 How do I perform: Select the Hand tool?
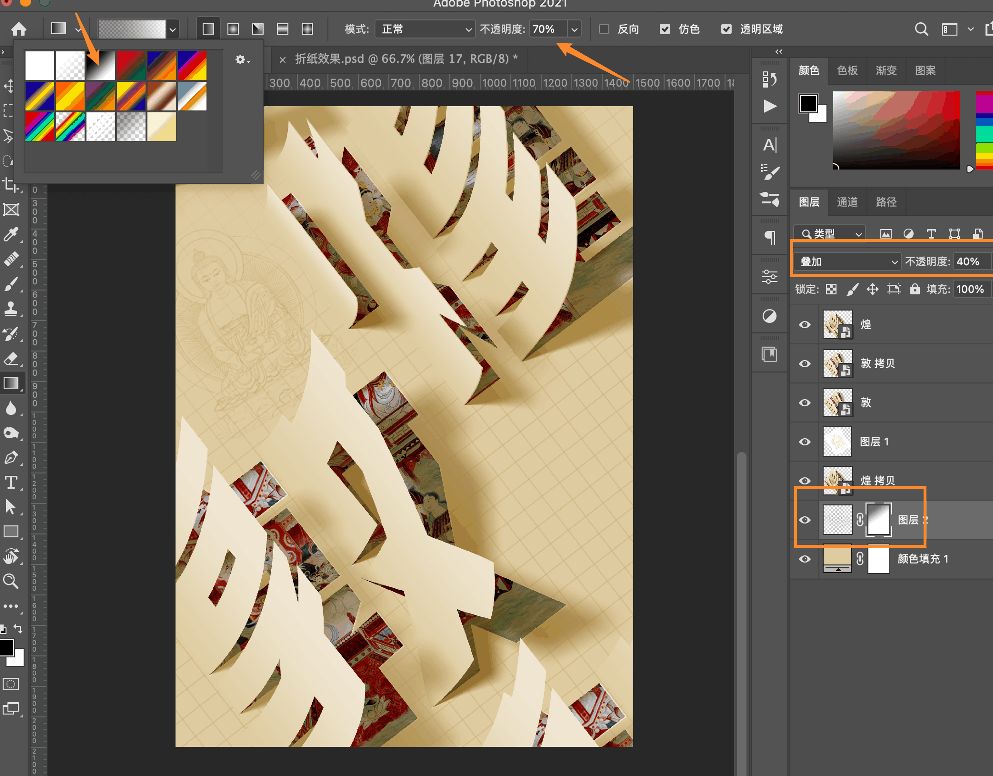coord(11,556)
